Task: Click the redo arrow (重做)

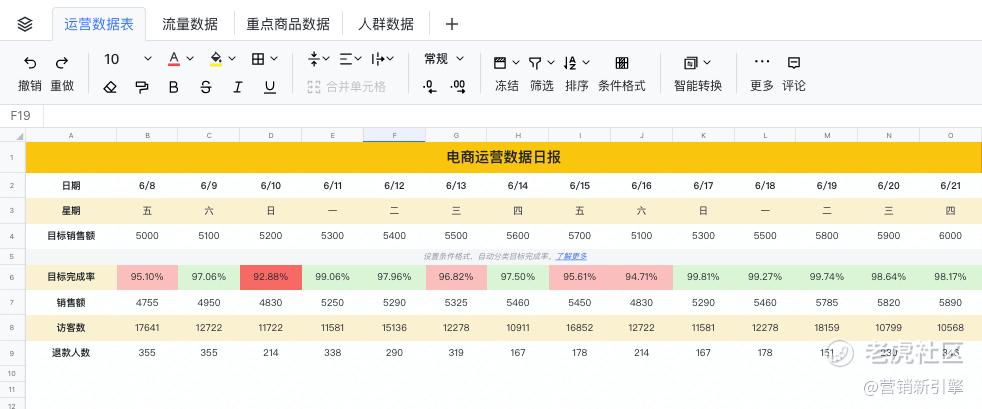Action: click(x=62, y=63)
